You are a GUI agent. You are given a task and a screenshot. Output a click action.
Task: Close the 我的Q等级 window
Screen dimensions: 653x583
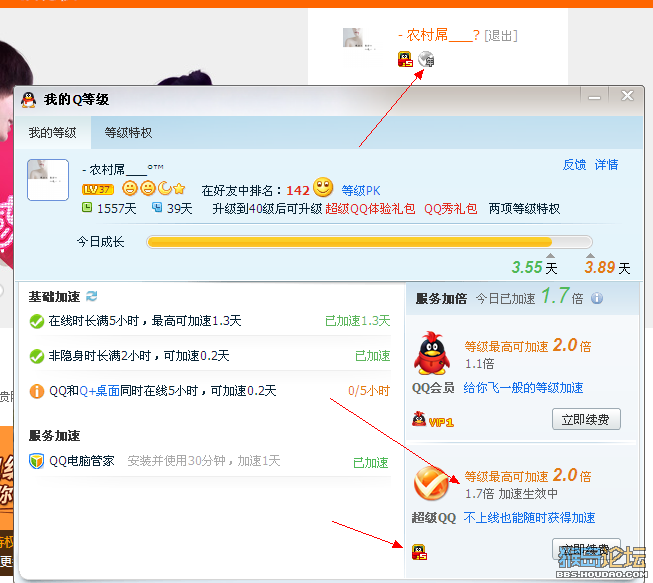[x=627, y=96]
